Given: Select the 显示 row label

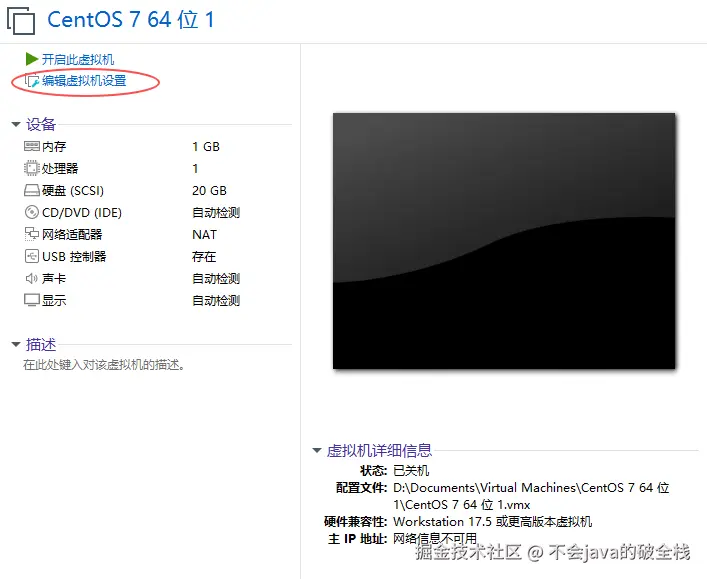Looking at the screenshot, I should [x=54, y=301].
